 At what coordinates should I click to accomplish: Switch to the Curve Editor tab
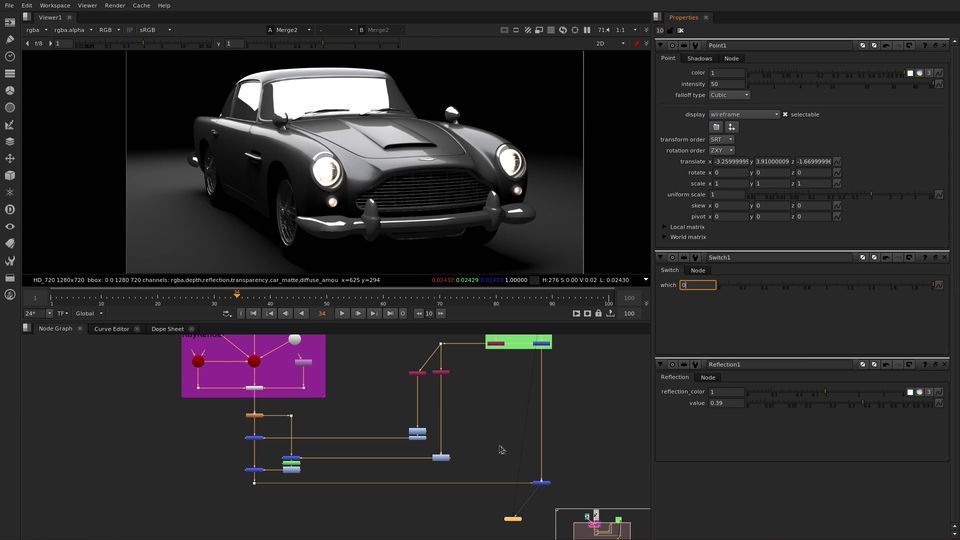tap(111, 329)
